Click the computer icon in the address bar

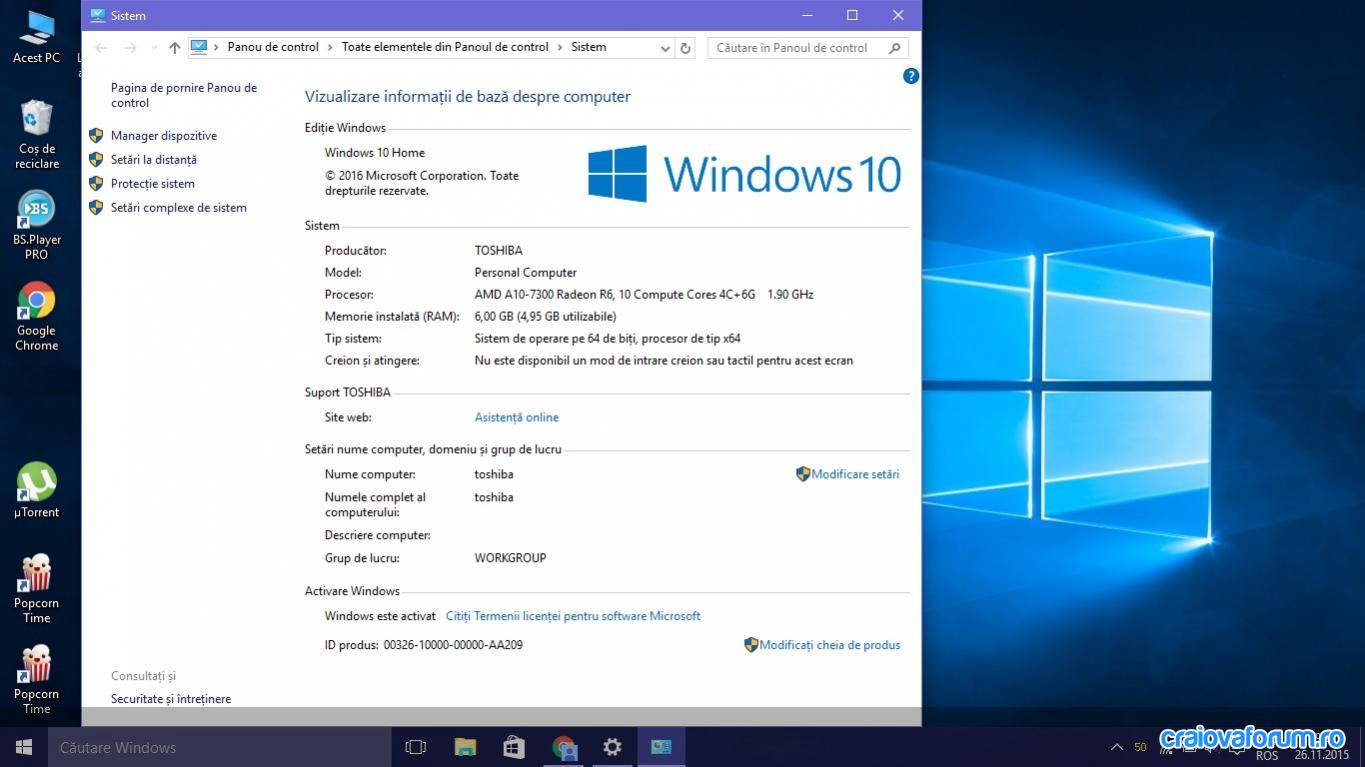coord(199,47)
